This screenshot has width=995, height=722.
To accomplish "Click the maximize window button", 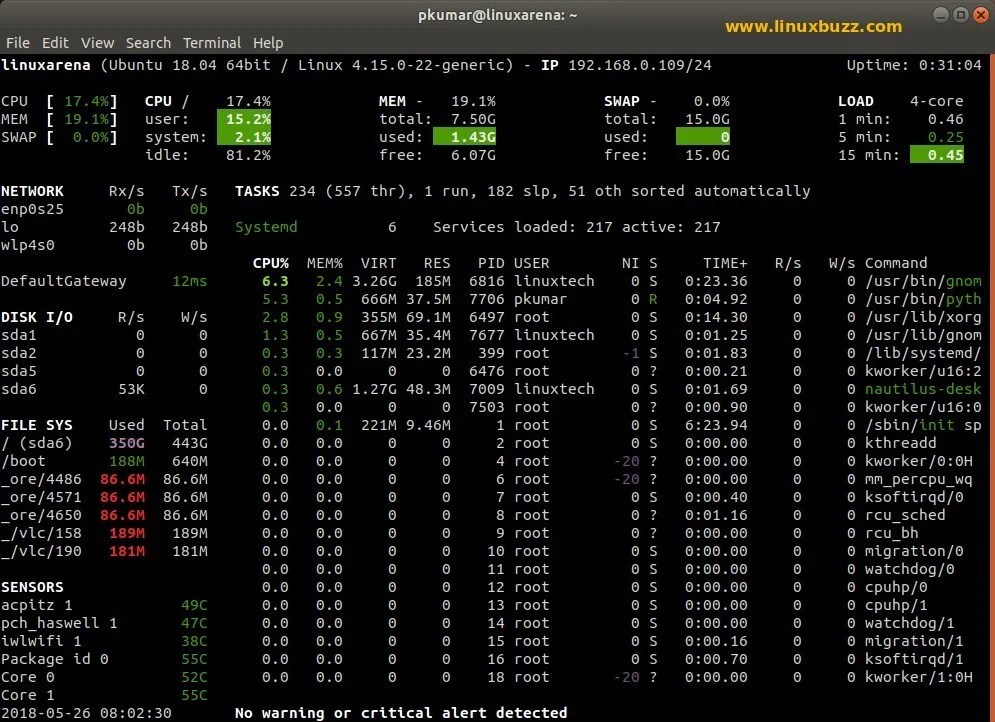I will point(961,15).
